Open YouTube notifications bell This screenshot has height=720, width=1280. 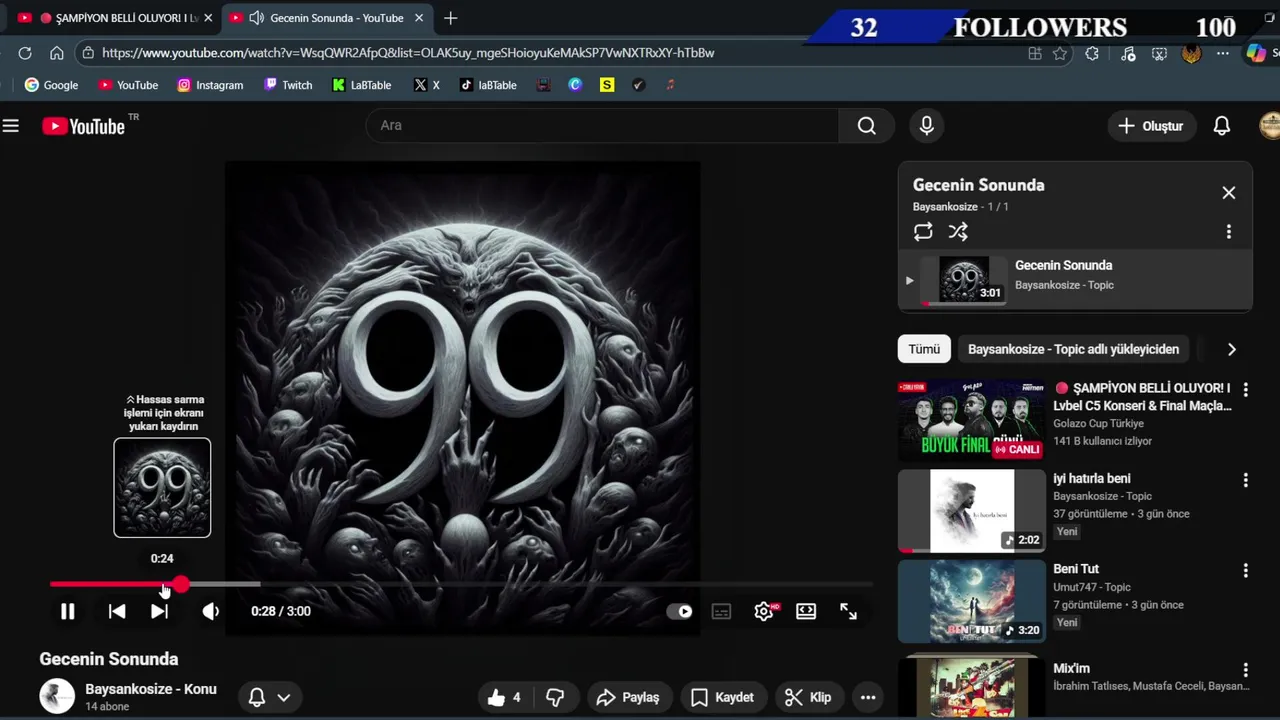point(1221,126)
